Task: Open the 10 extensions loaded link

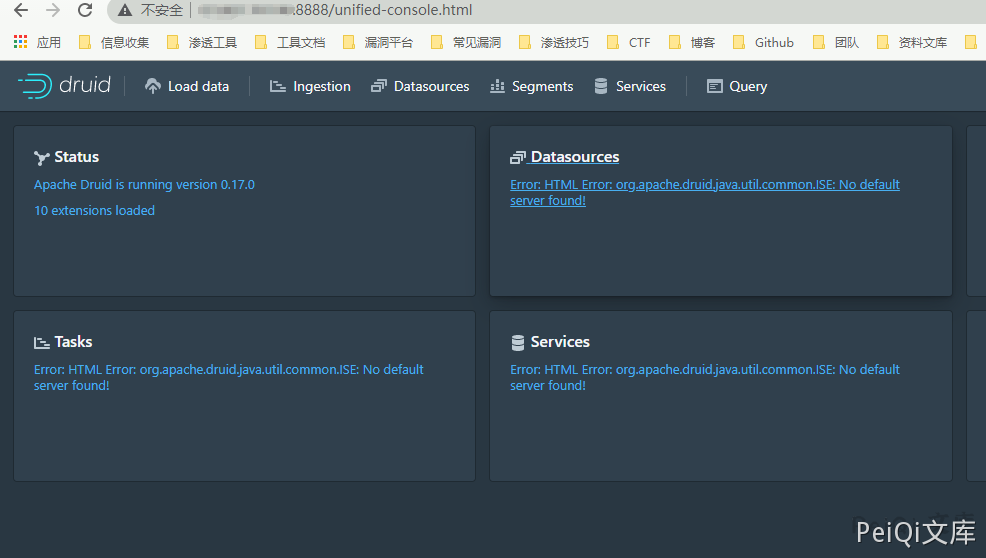Action: tap(94, 211)
